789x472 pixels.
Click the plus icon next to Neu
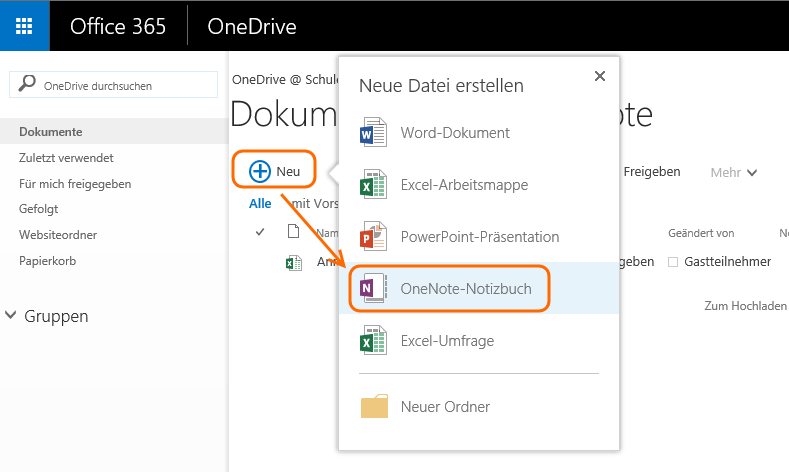259,171
